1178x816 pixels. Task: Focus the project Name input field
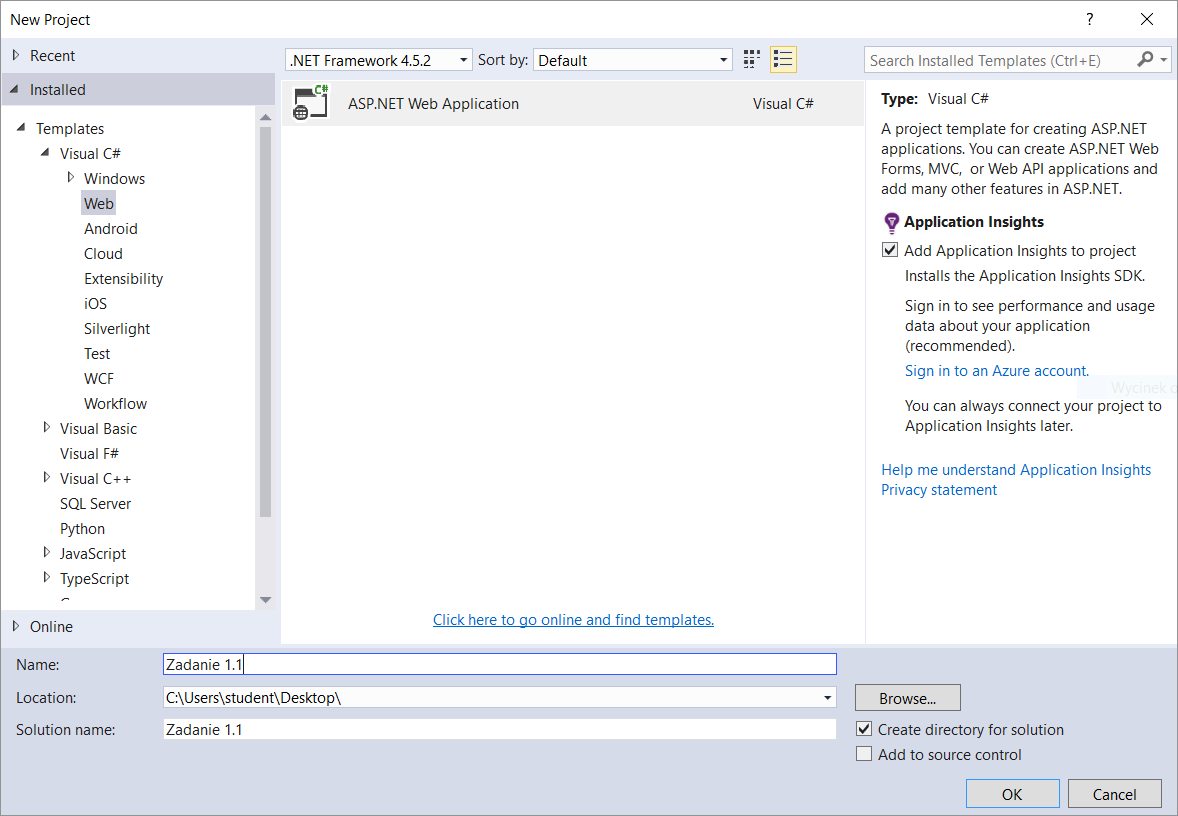[500, 664]
